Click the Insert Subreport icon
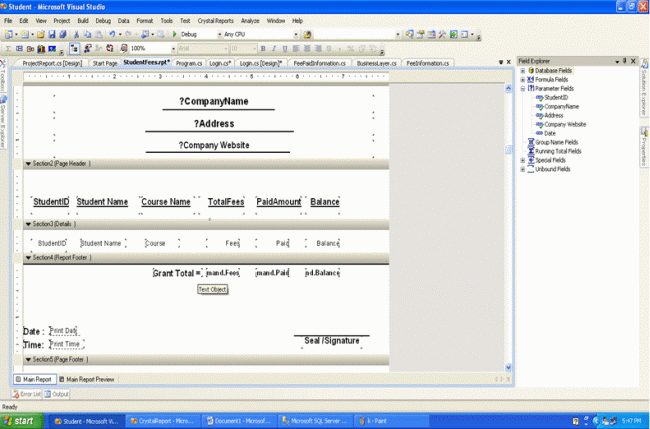650x429 pixels. (x=30, y=48)
